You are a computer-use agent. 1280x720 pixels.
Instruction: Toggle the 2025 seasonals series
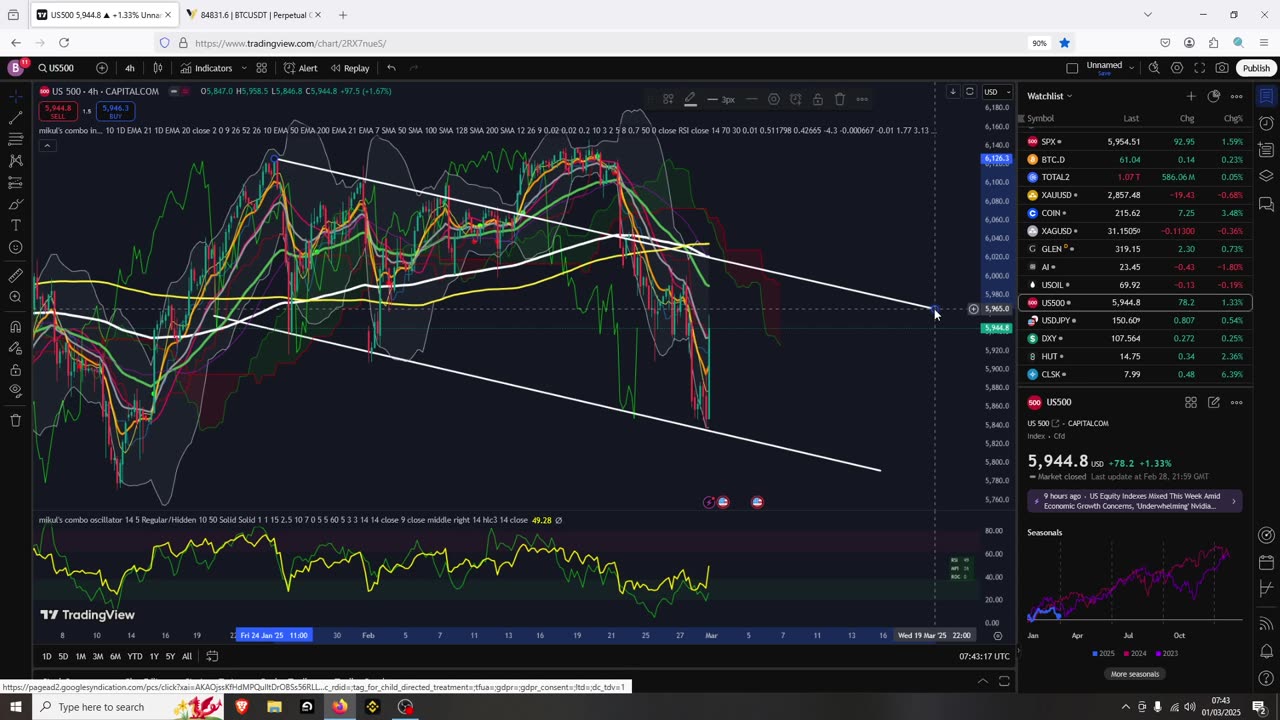tap(1103, 653)
